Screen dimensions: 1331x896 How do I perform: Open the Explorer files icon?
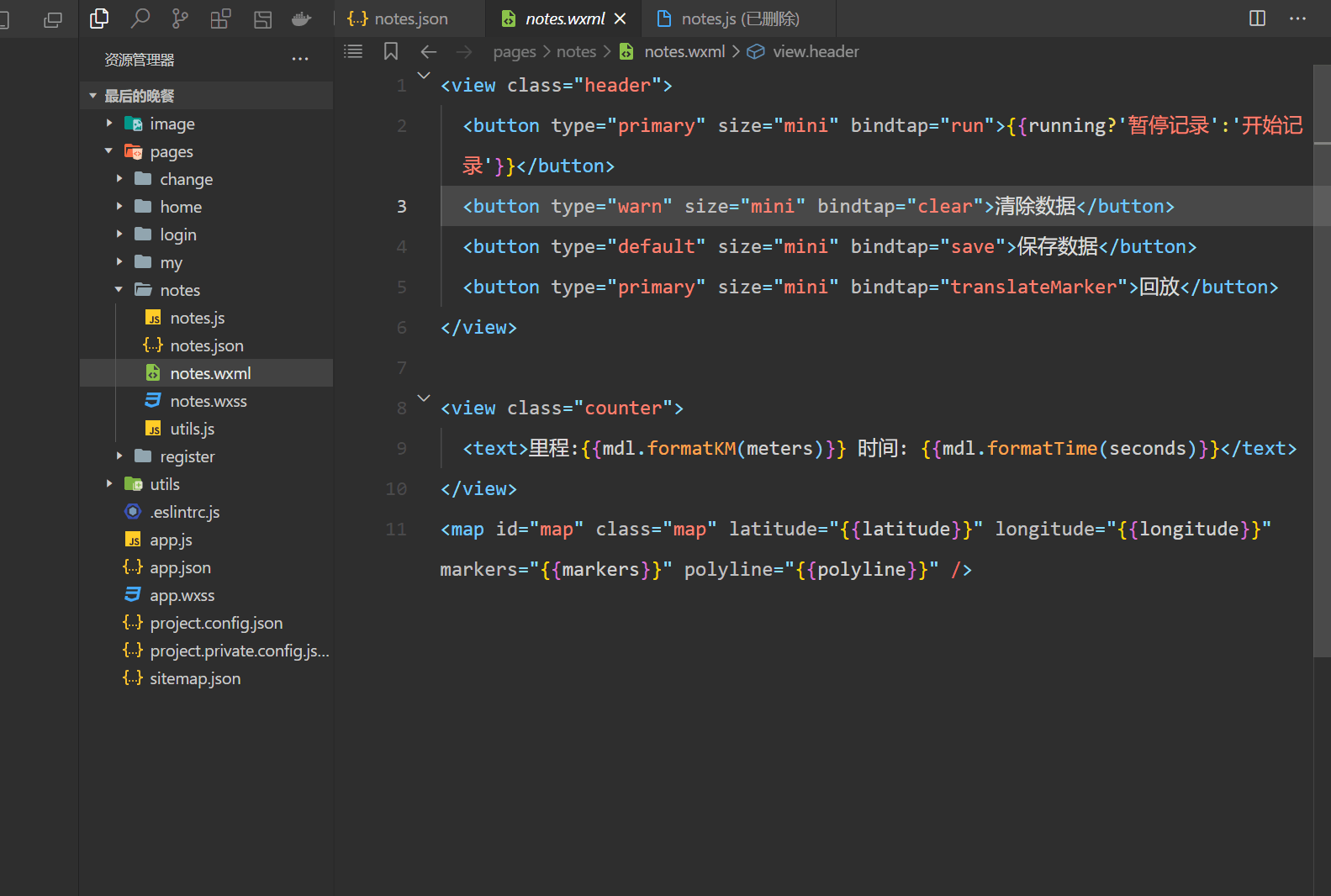point(99,18)
